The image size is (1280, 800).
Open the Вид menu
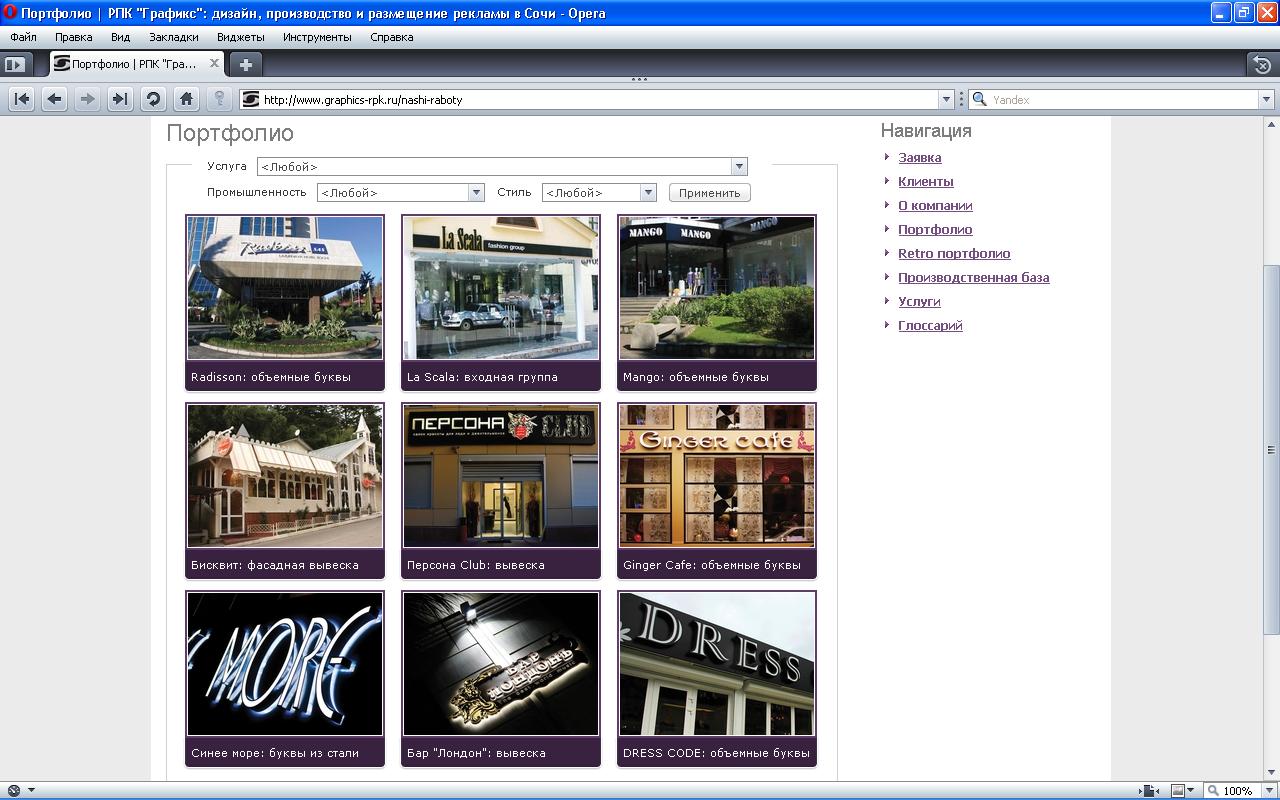tap(121, 37)
